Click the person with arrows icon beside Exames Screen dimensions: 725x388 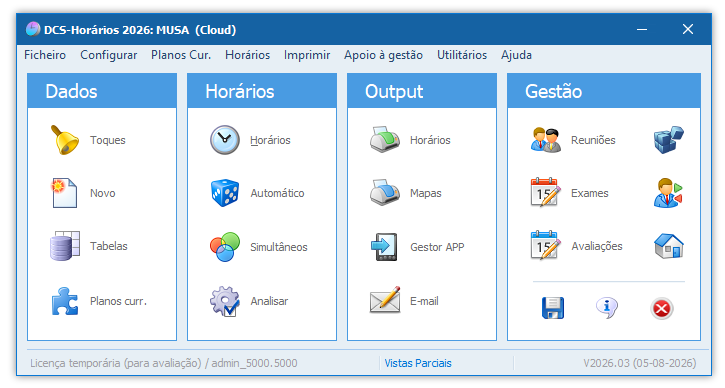click(668, 193)
